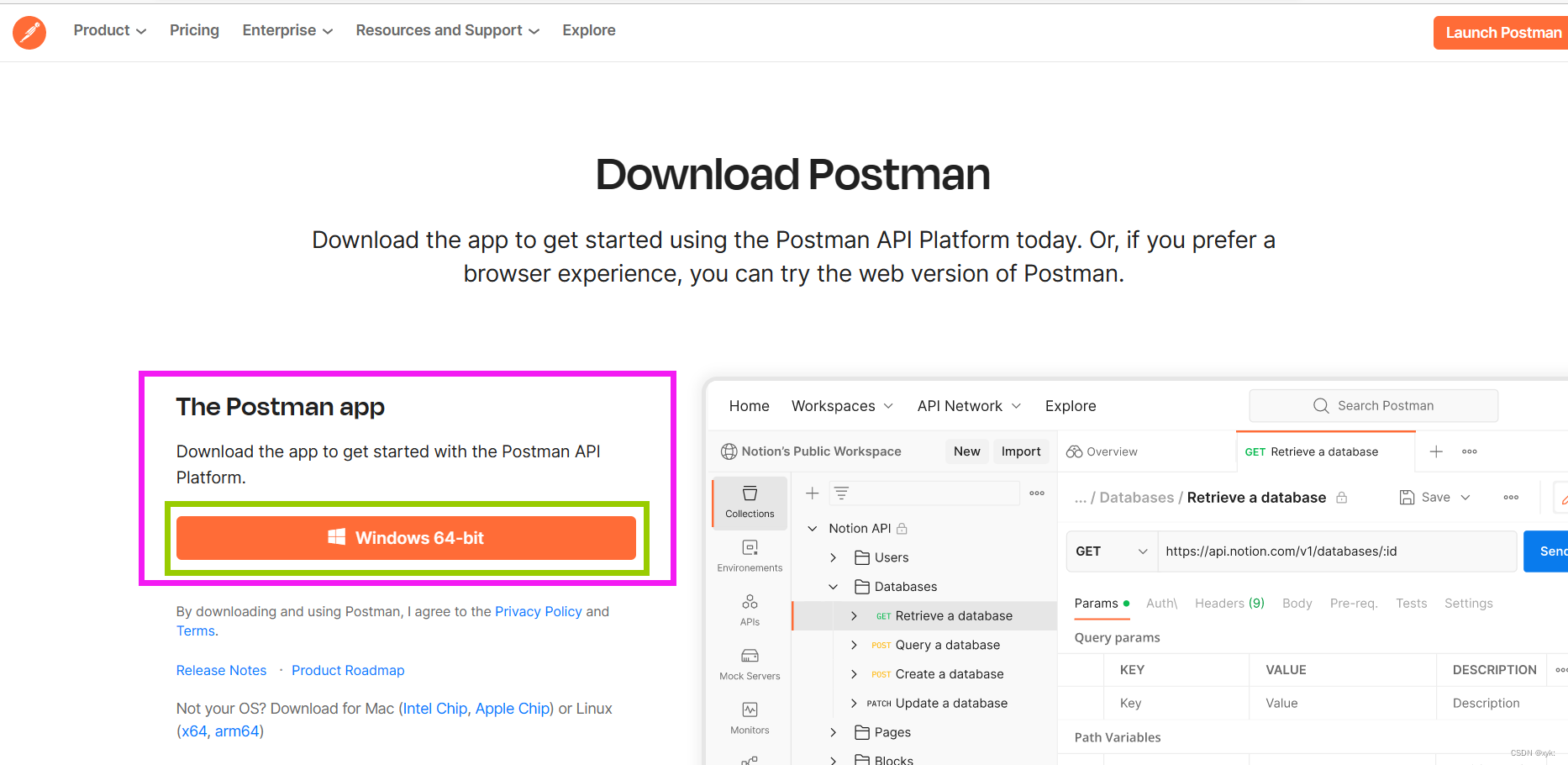This screenshot has height=765, width=1568.
Task: View the Release Notes
Action: pyautogui.click(x=221, y=670)
